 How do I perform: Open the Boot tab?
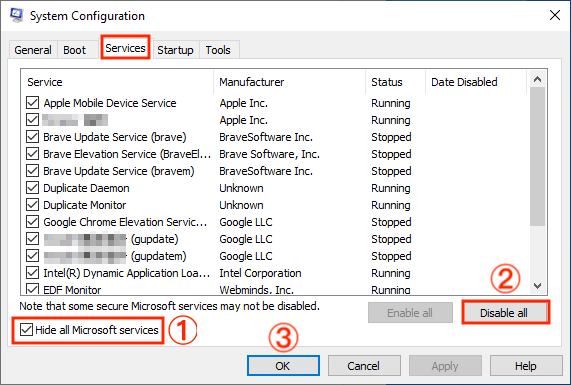pos(74,50)
